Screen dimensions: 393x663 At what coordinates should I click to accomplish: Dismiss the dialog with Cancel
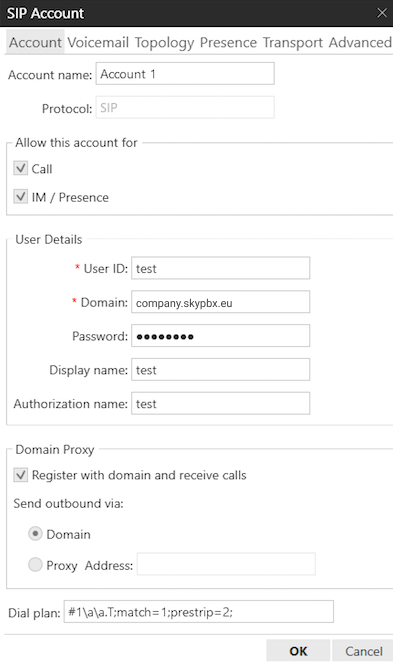[x=363, y=651]
